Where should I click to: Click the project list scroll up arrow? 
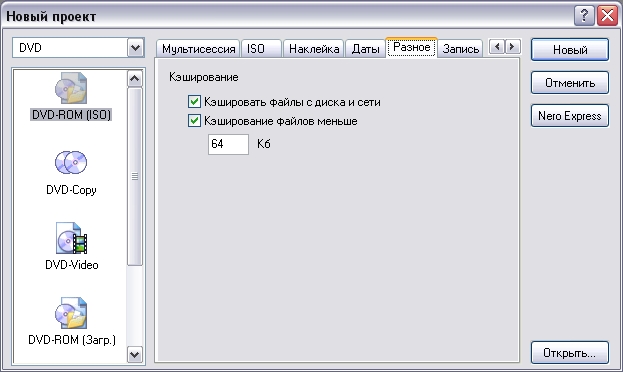(135, 79)
